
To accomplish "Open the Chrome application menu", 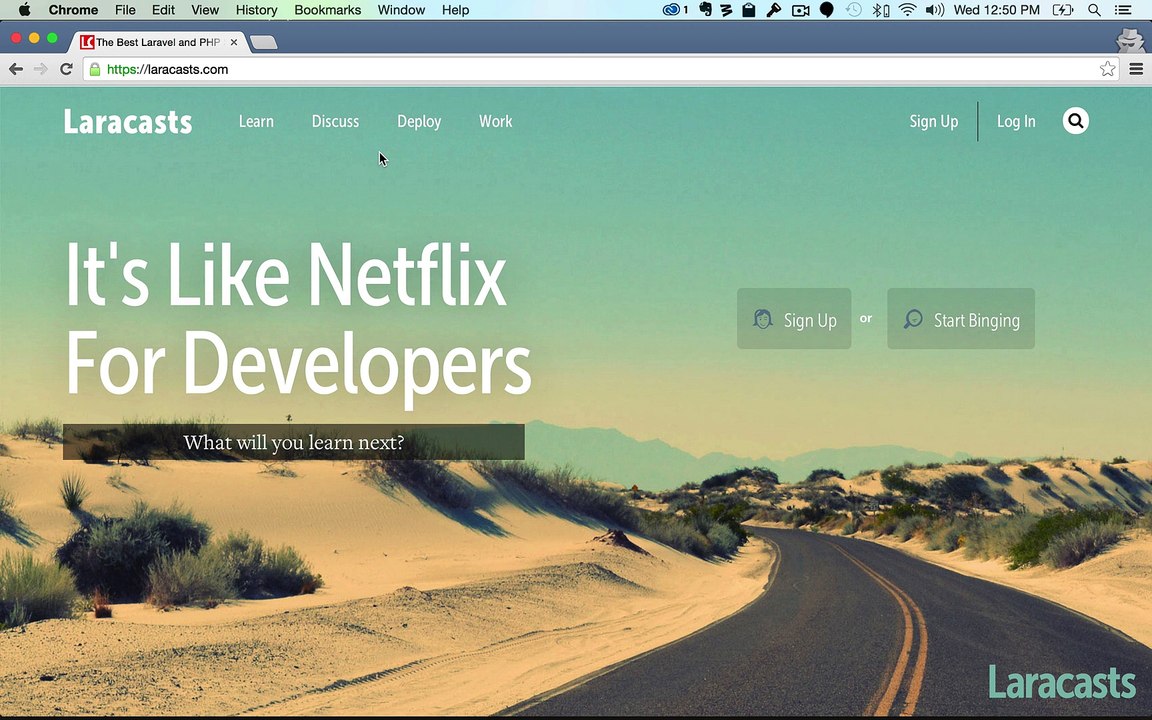I will (x=73, y=10).
